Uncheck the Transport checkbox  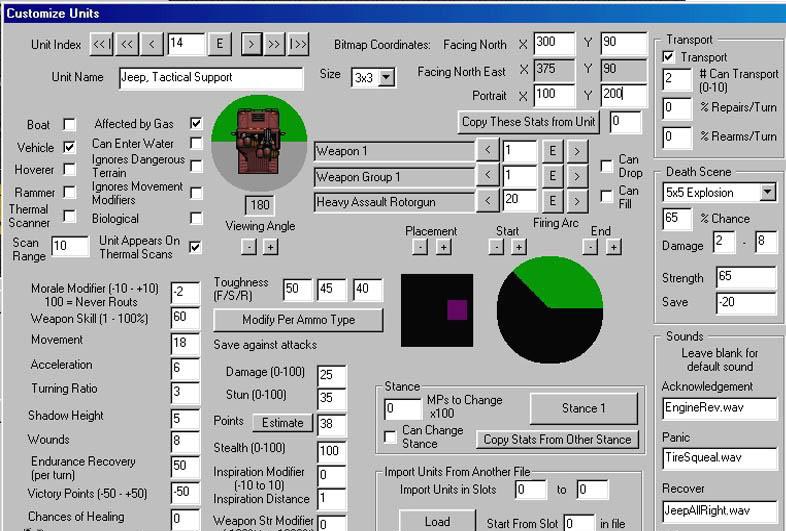[x=670, y=58]
